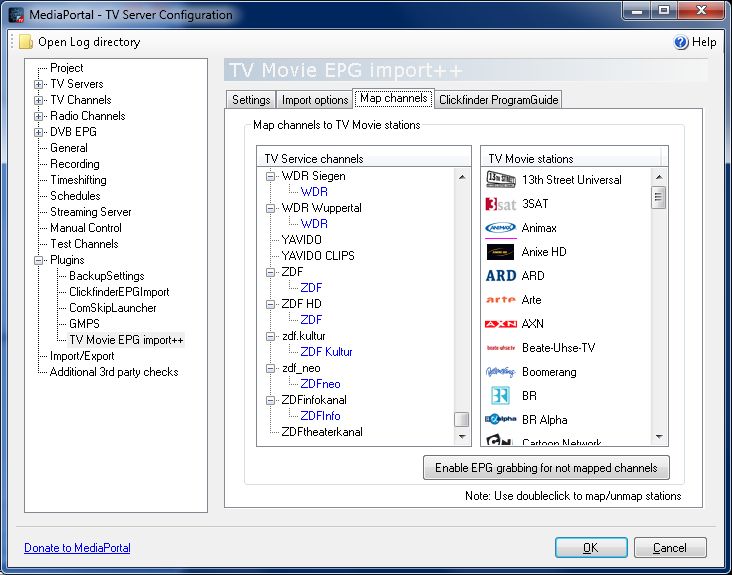Select the Map channels tab
Viewport: 732px width, 575px height.
(394, 98)
